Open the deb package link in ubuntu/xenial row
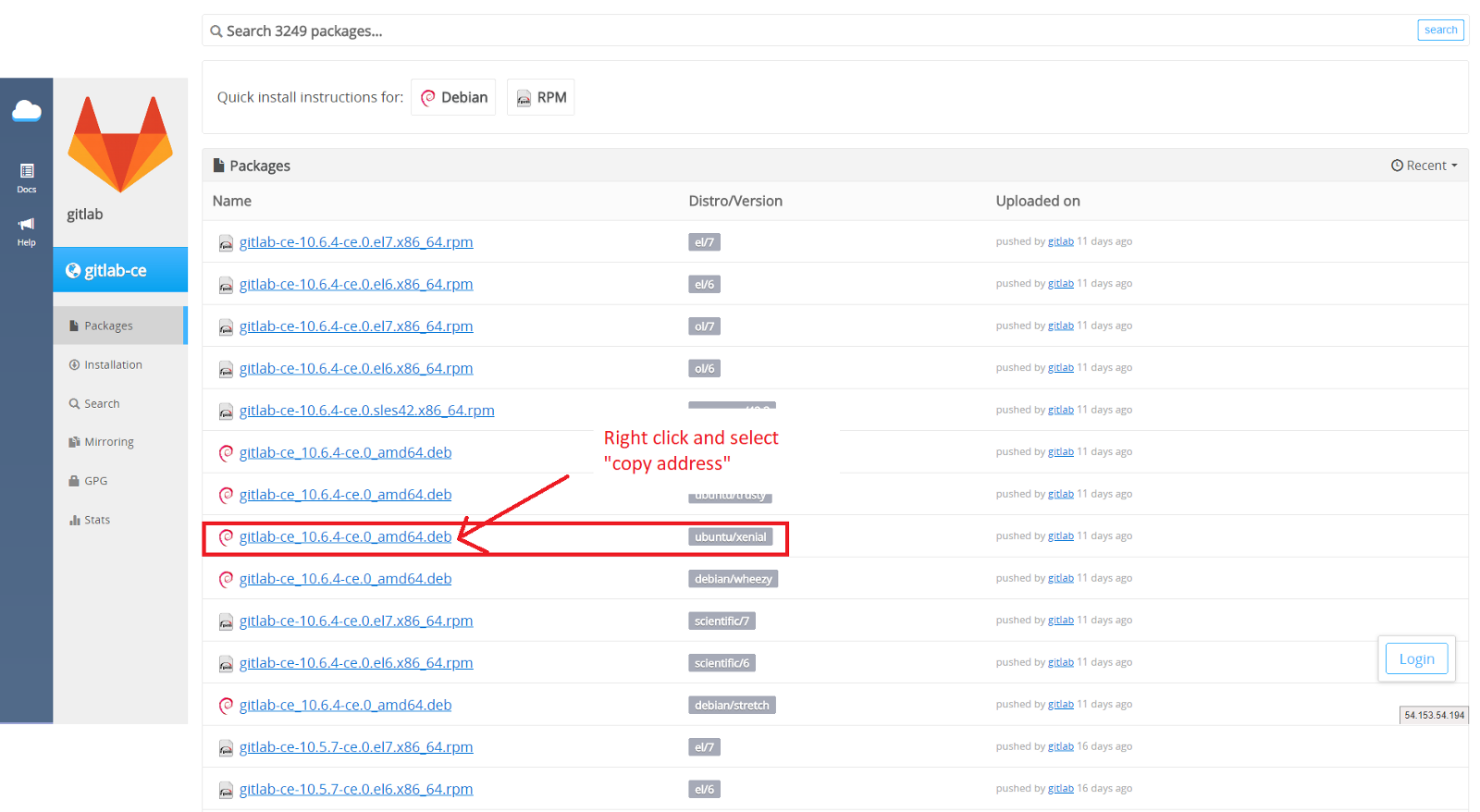The image size is (1480, 812). (346, 536)
